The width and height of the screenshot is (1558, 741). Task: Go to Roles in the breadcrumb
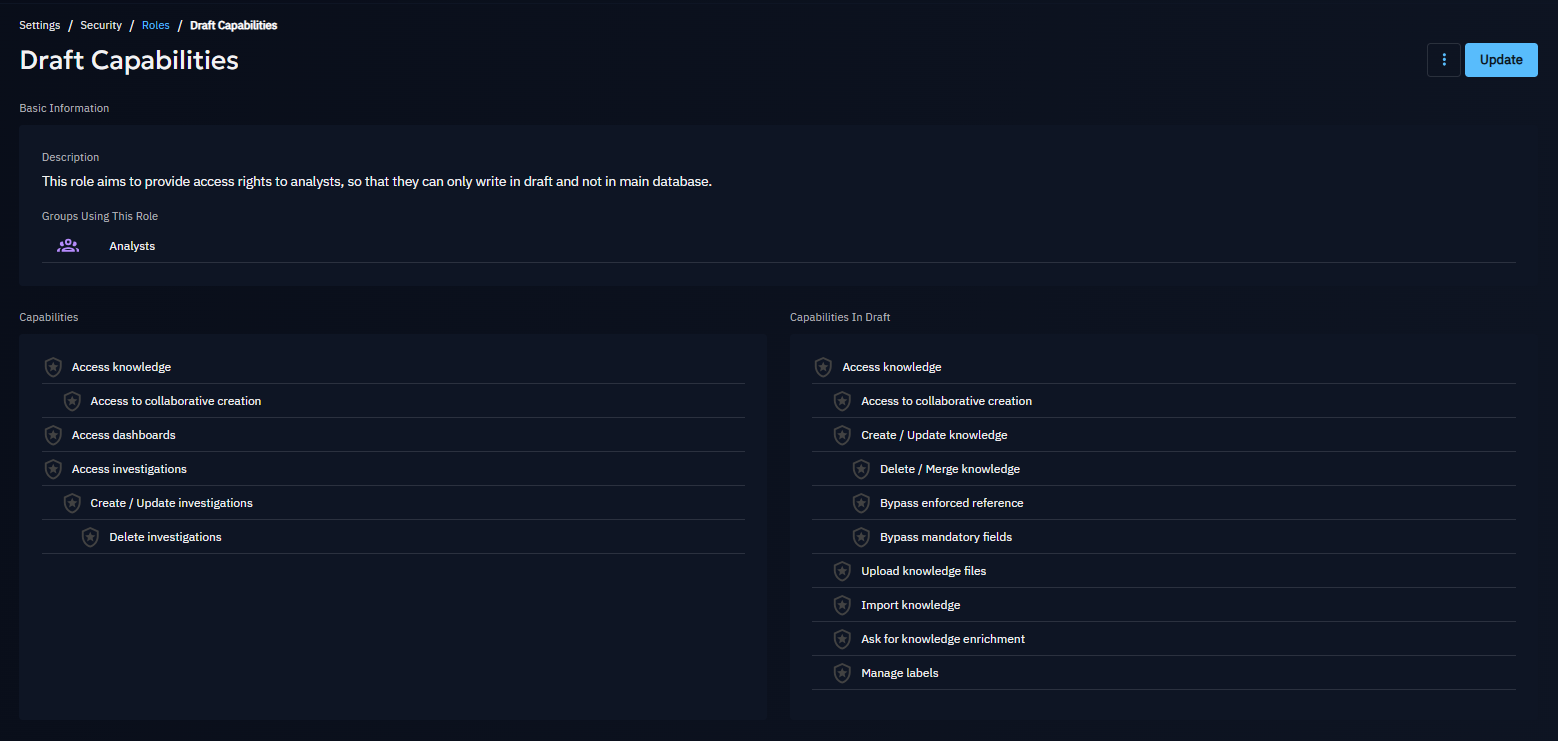(155, 25)
